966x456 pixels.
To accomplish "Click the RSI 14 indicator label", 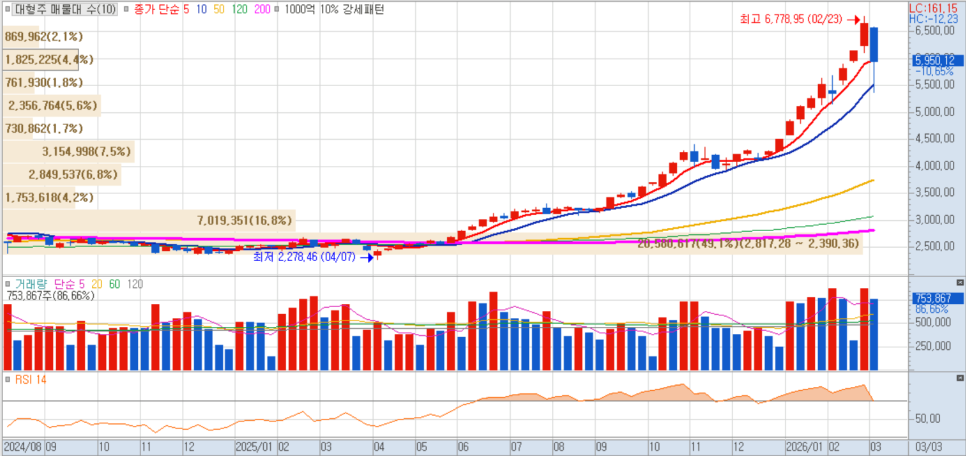I will tap(29, 380).
